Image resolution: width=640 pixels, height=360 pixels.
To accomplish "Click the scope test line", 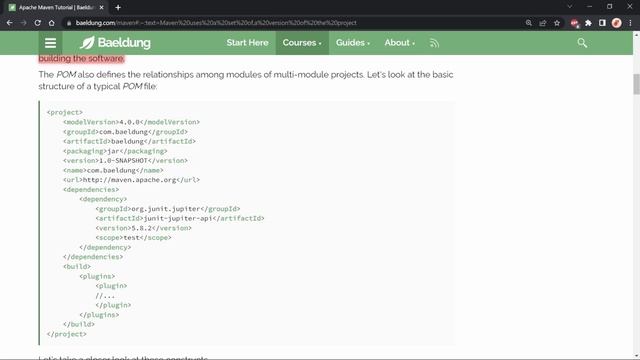I will click(133, 238).
